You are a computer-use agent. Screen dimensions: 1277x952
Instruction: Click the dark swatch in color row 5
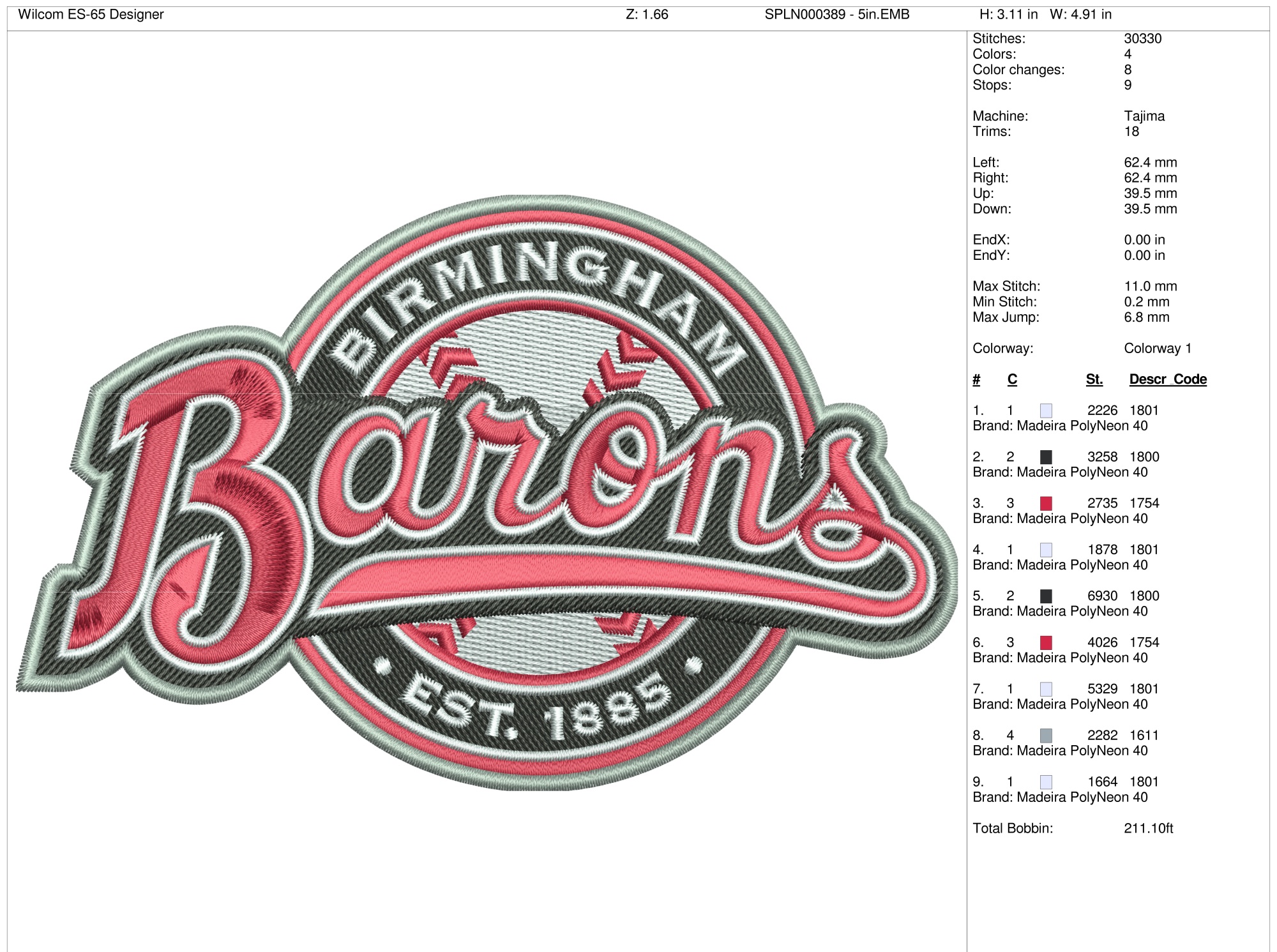point(1046,596)
